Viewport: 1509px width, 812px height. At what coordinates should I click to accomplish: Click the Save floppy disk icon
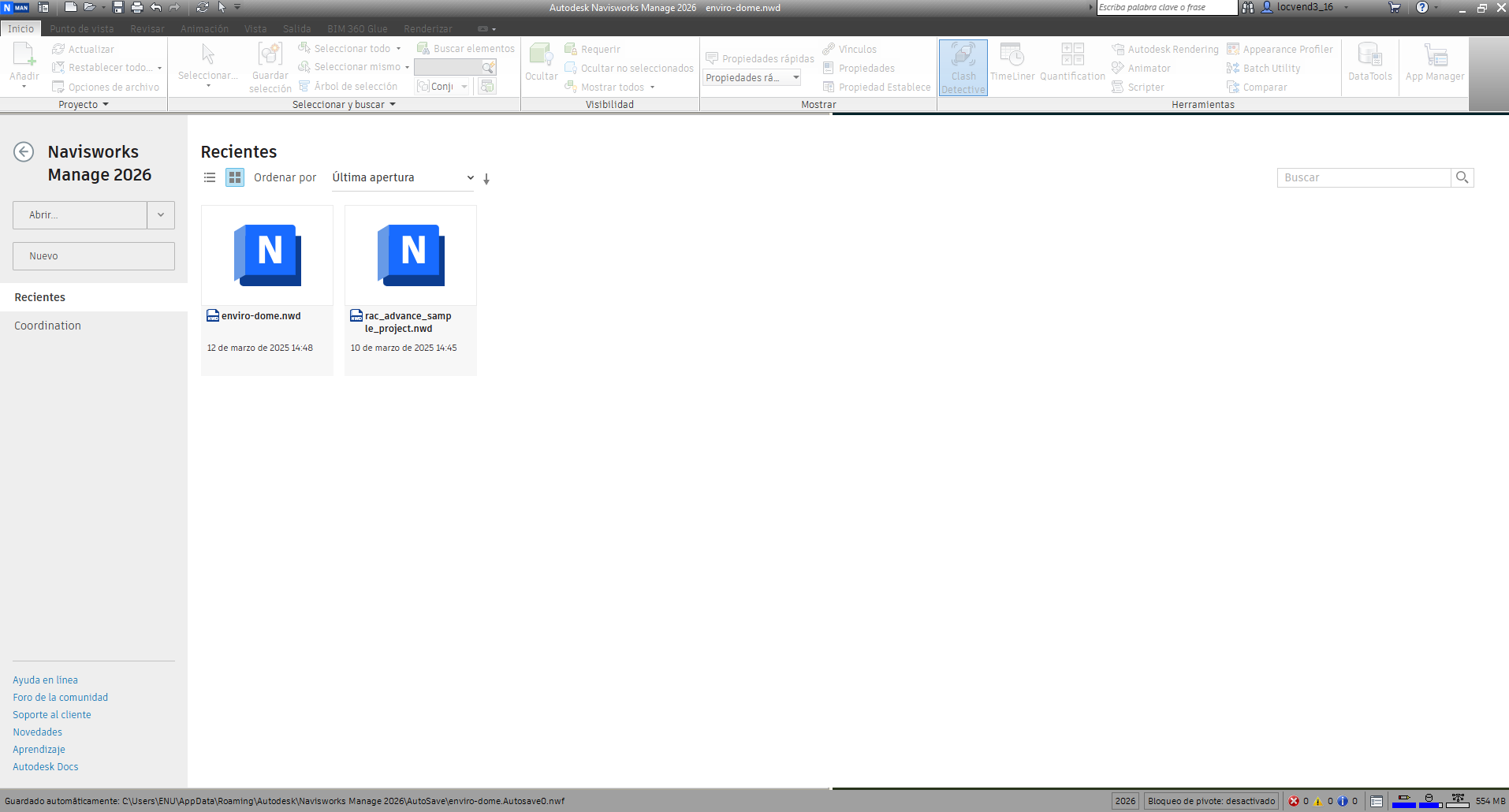(x=118, y=7)
